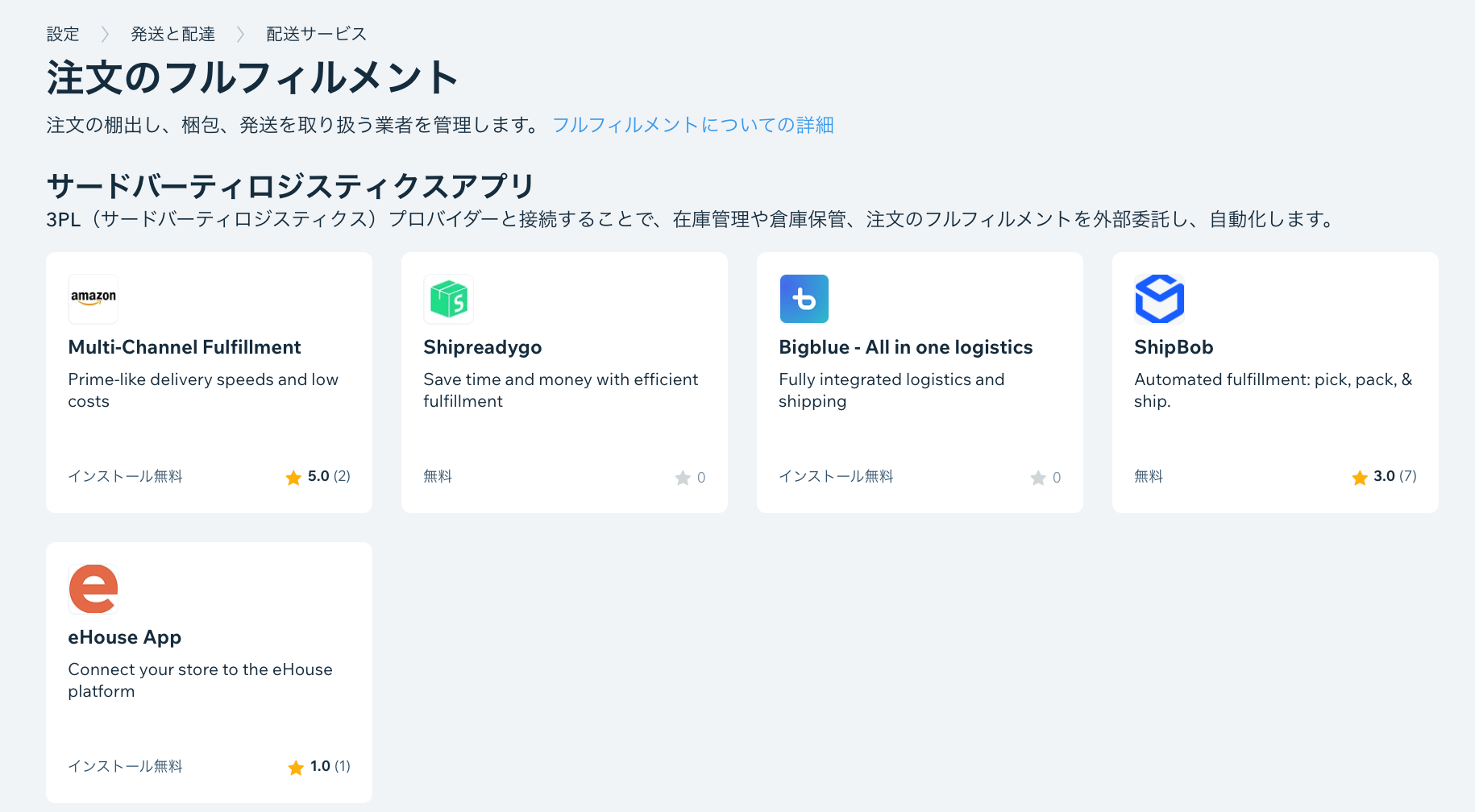
Task: Go to 設定 breadcrumb
Action: [x=63, y=34]
